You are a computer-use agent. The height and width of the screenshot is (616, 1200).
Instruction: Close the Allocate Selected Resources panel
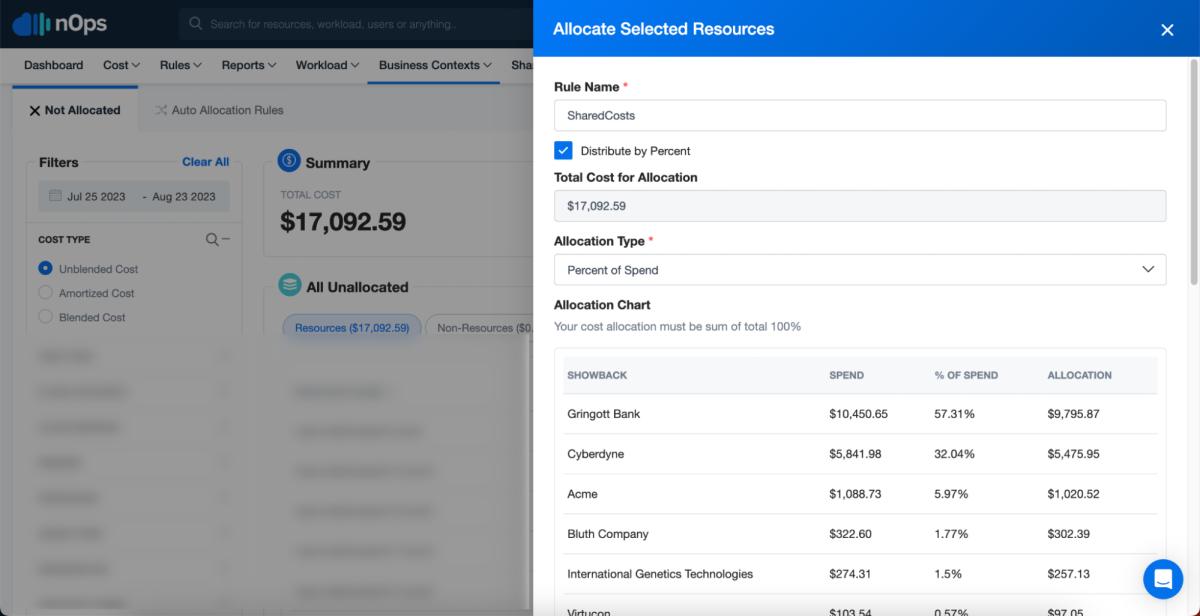[1167, 30]
